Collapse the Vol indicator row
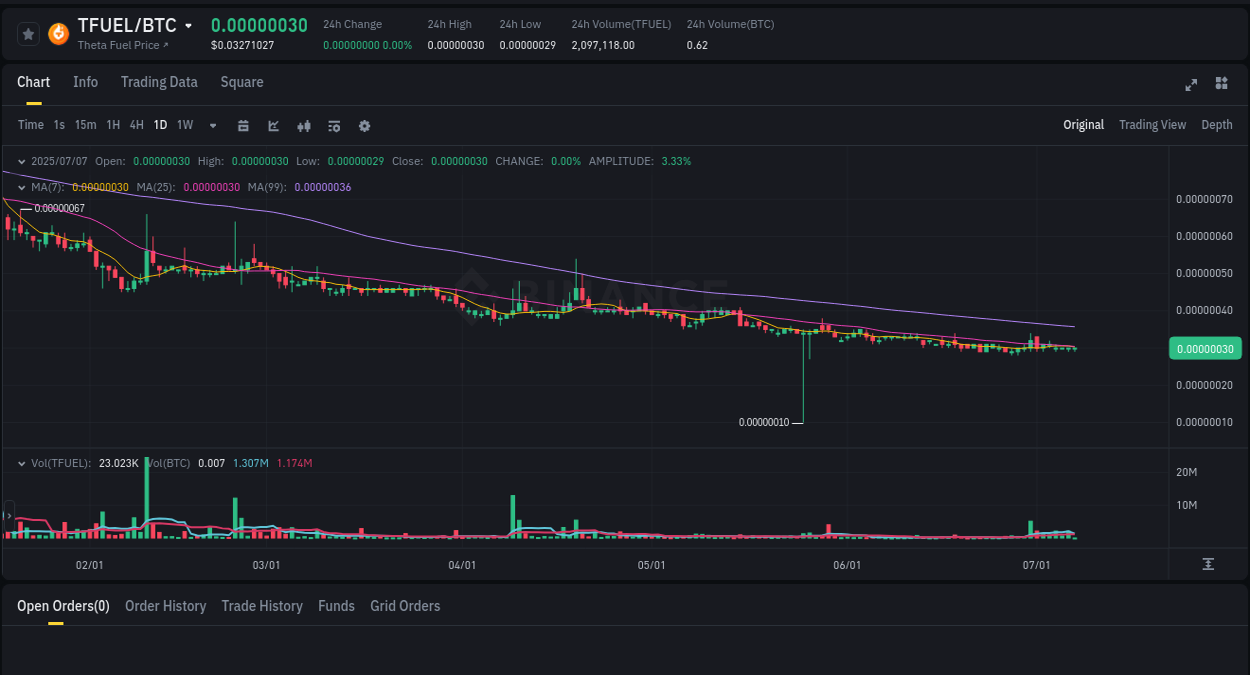 pos(22,463)
